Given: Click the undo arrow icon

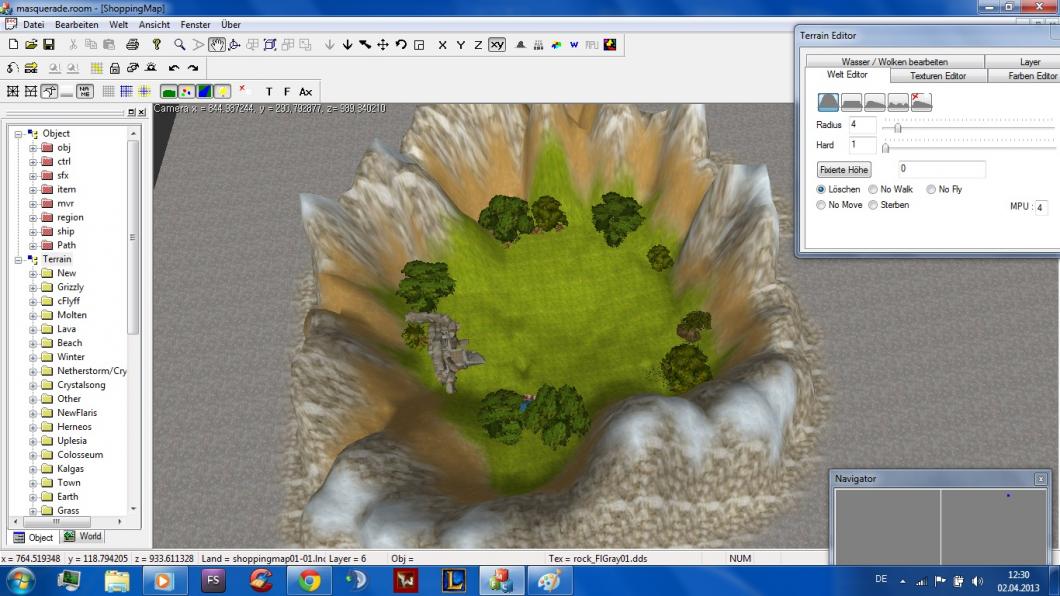Looking at the screenshot, I should [x=174, y=68].
